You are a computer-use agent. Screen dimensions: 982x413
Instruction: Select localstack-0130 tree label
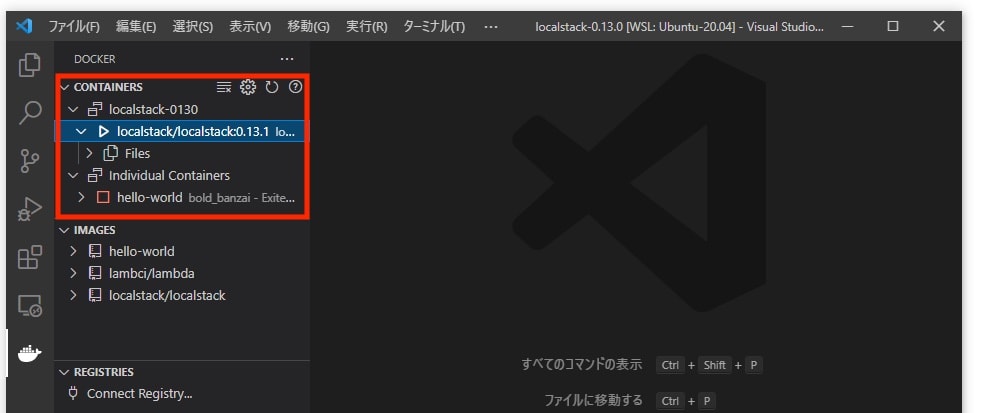tap(153, 110)
